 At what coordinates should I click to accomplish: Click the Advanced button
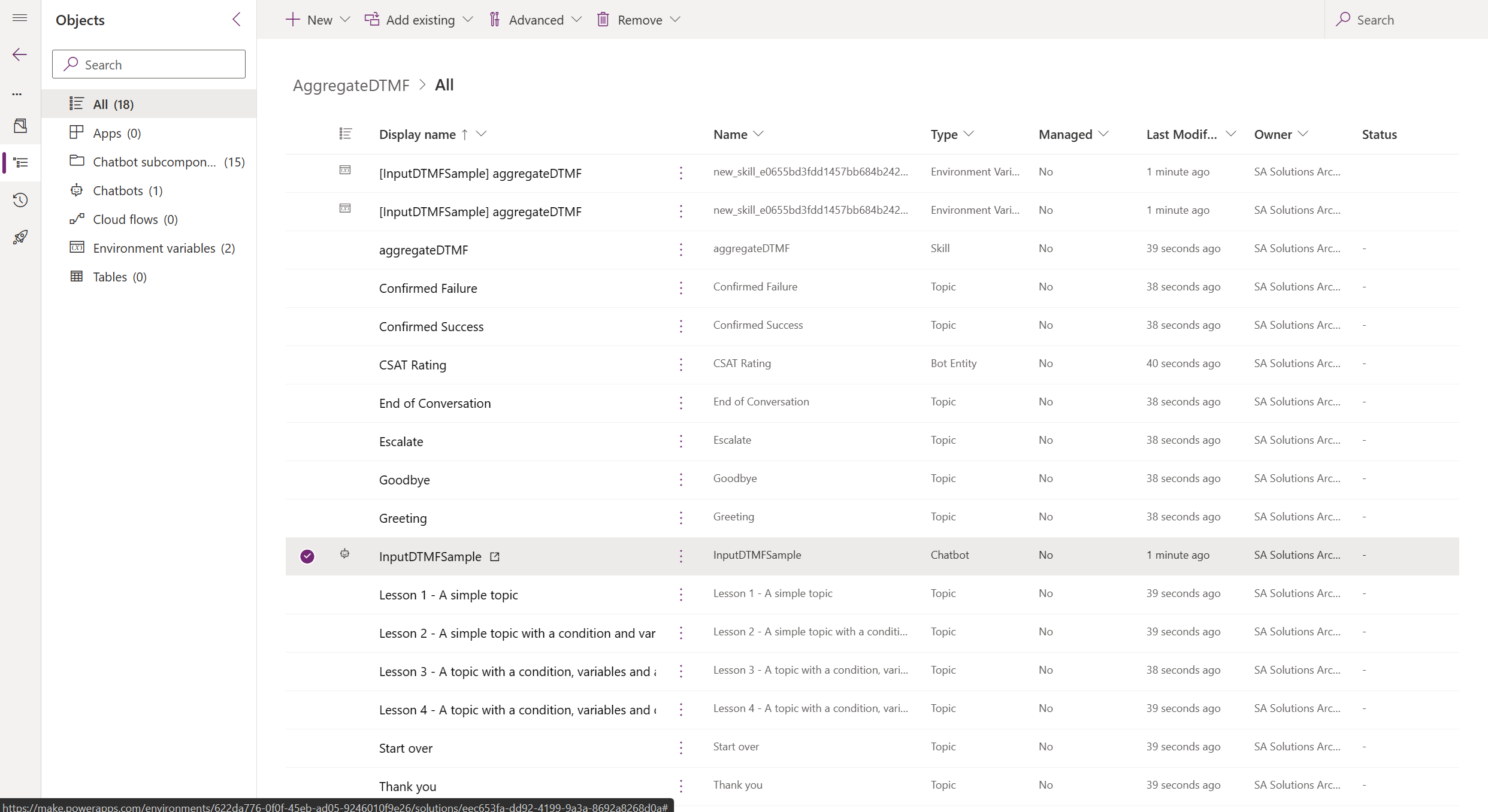[527, 20]
